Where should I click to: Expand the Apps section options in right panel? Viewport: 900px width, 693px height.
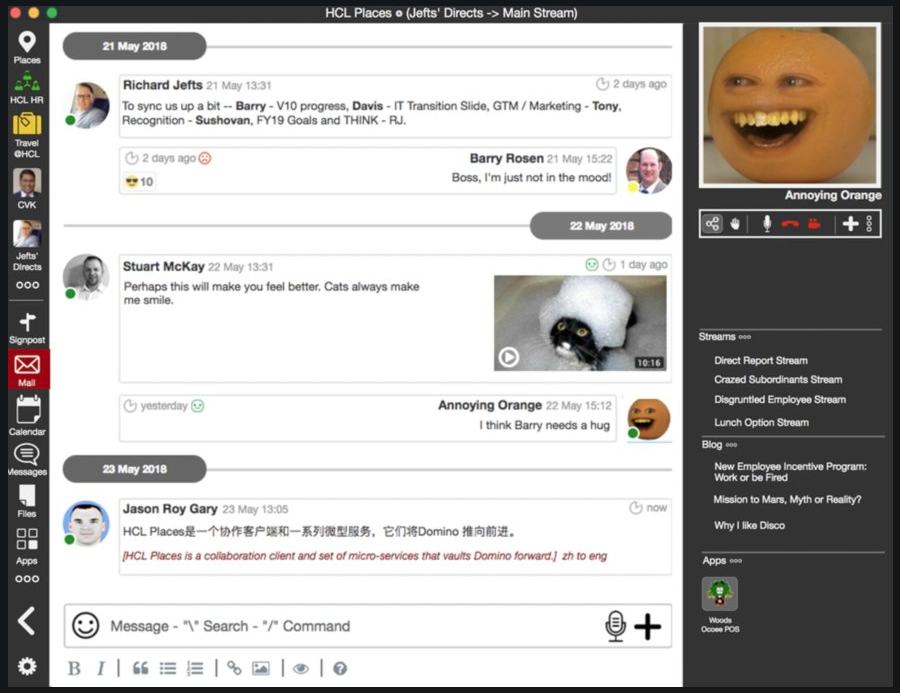(735, 561)
